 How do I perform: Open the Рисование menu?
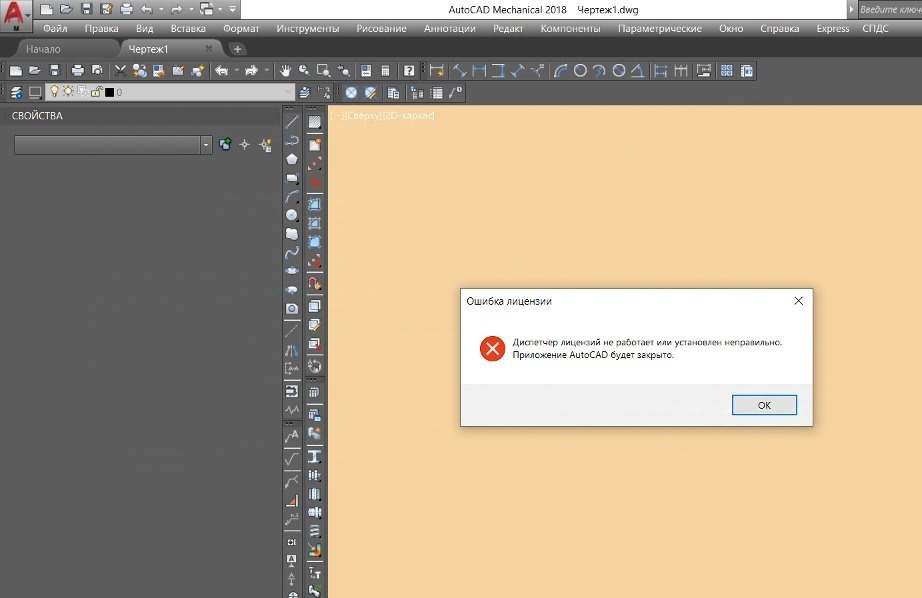pyautogui.click(x=381, y=28)
